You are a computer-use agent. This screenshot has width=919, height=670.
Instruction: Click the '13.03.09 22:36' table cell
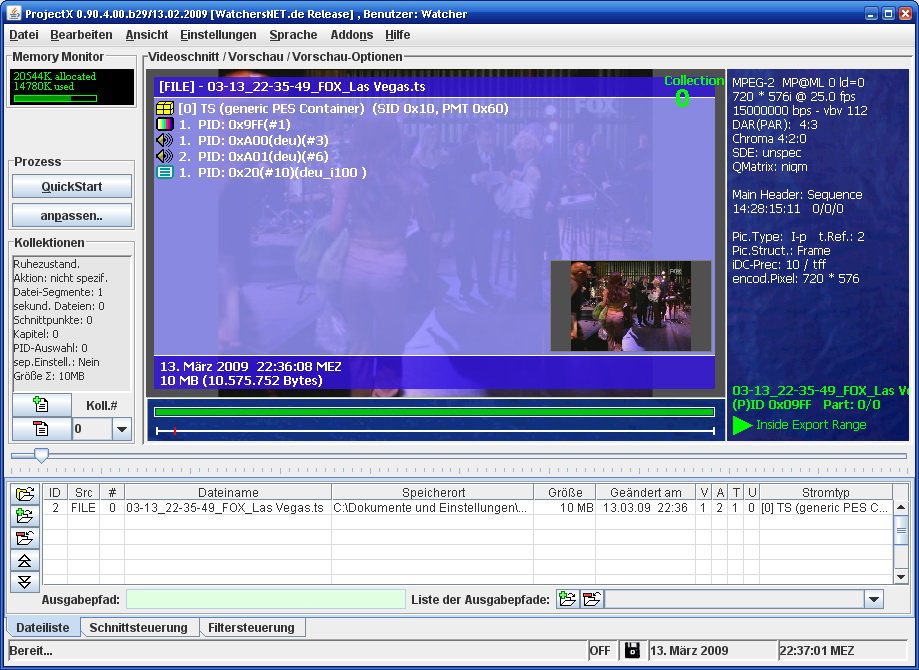[x=645, y=508]
